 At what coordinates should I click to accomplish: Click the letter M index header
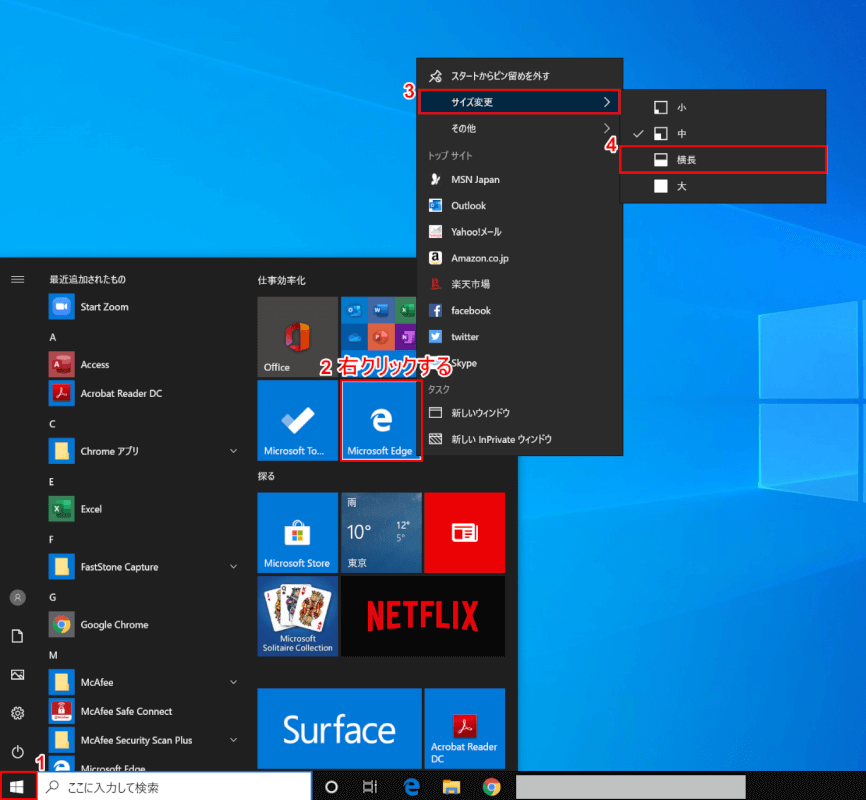pos(53,655)
